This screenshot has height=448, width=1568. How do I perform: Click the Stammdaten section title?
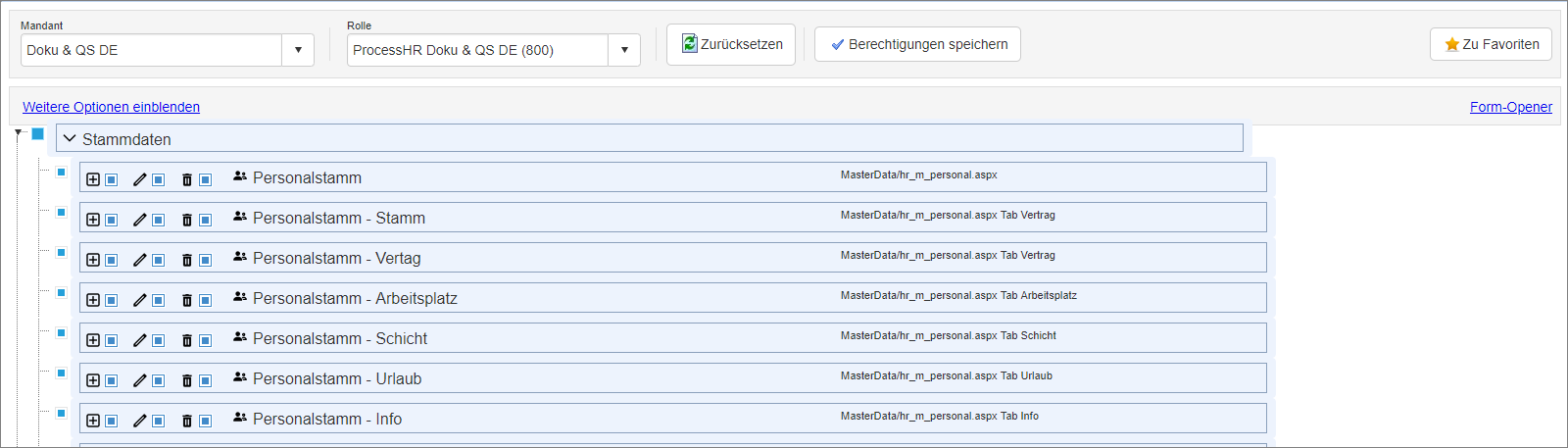click(x=126, y=139)
